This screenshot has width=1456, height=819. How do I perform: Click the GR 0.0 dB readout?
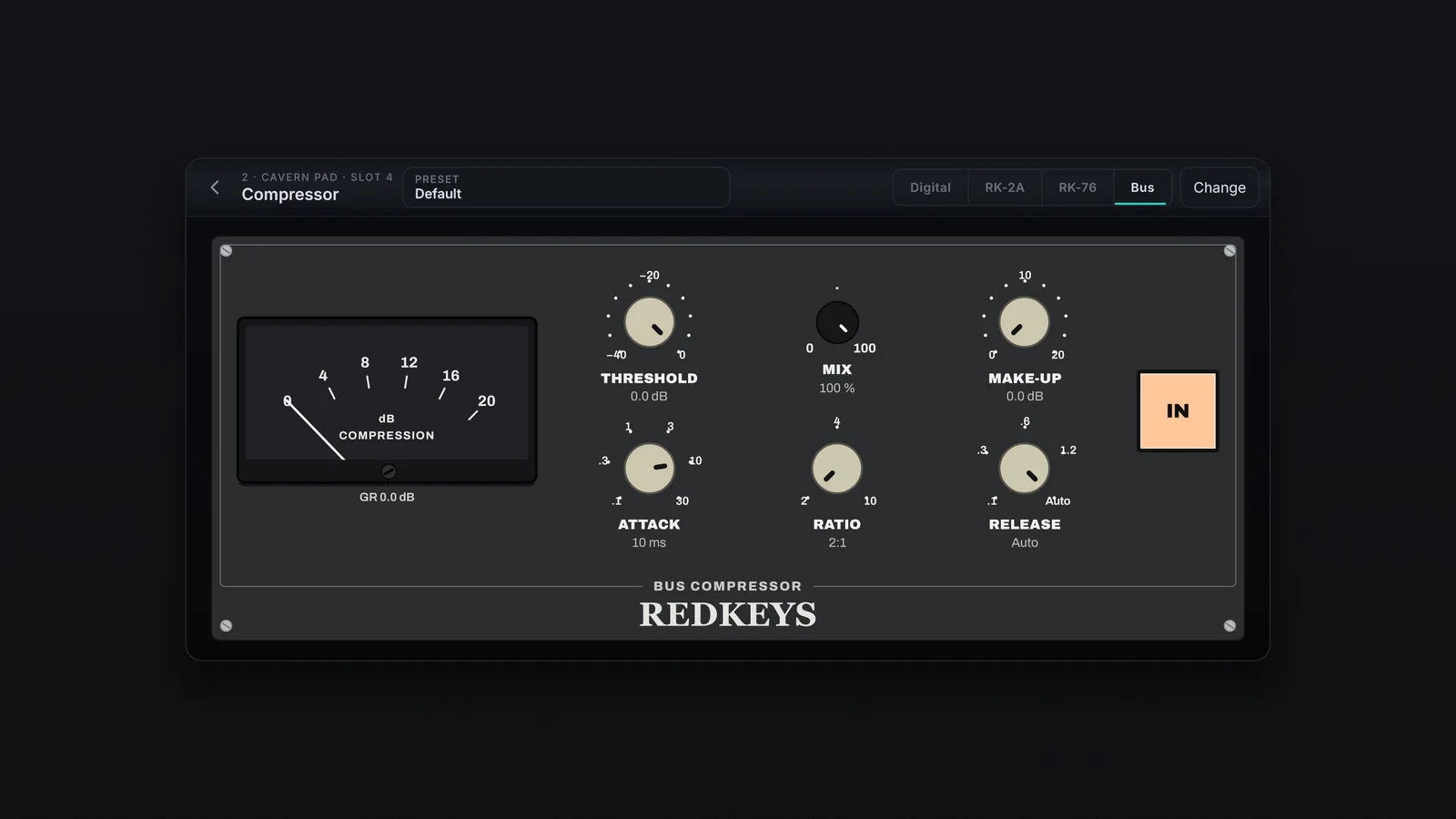tap(387, 497)
